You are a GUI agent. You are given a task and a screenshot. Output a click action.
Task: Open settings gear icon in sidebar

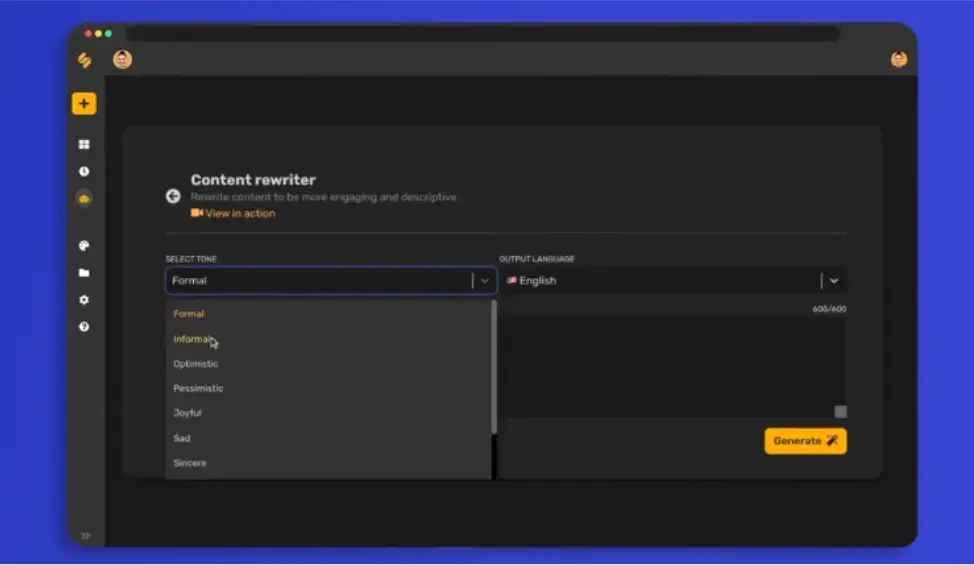coord(84,300)
